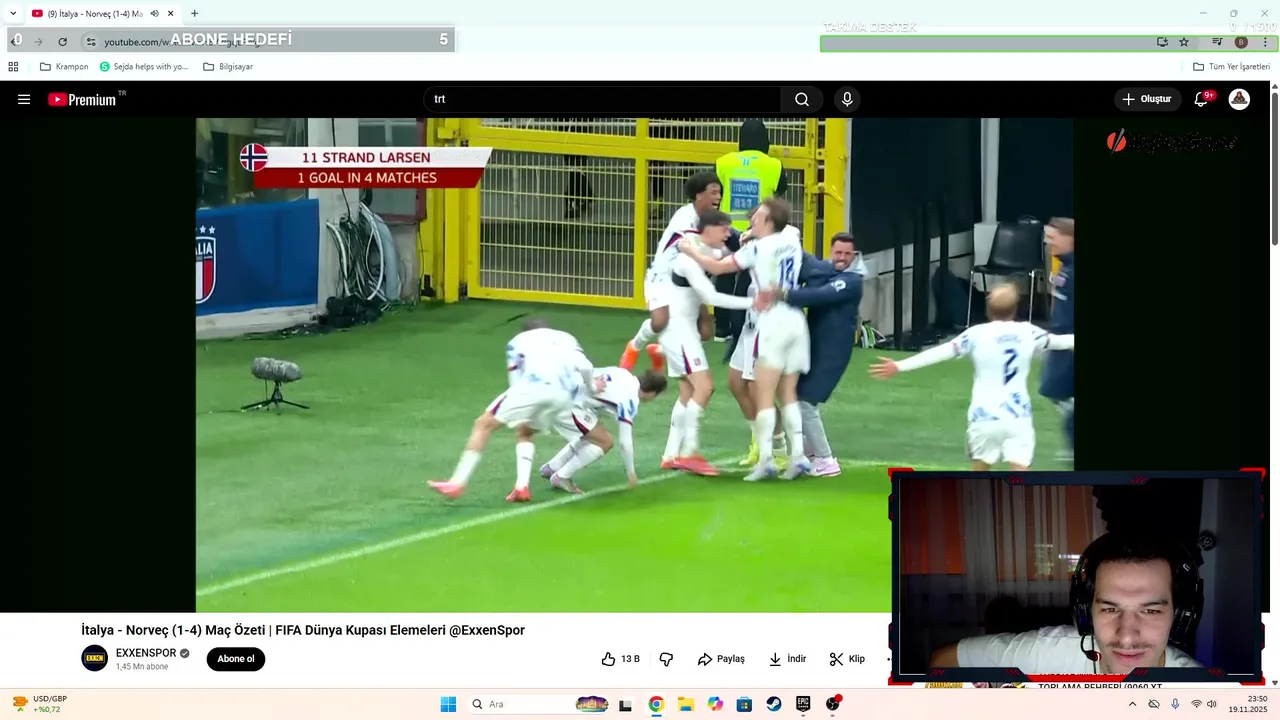Open Tüm Yer İşaretleri folder
1280x720 pixels.
point(1232,67)
